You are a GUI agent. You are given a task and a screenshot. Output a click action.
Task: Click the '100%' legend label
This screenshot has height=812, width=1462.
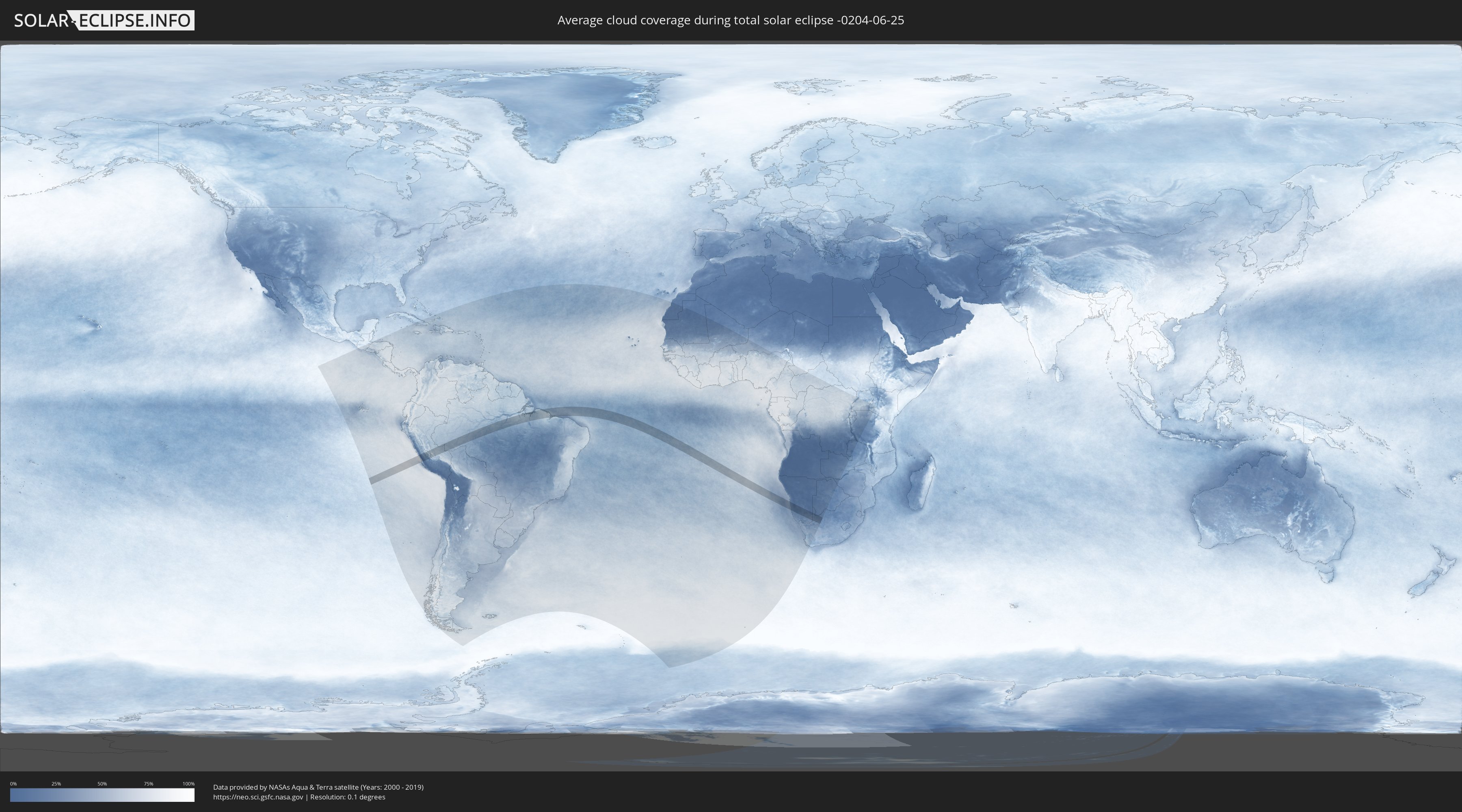pyautogui.click(x=188, y=784)
